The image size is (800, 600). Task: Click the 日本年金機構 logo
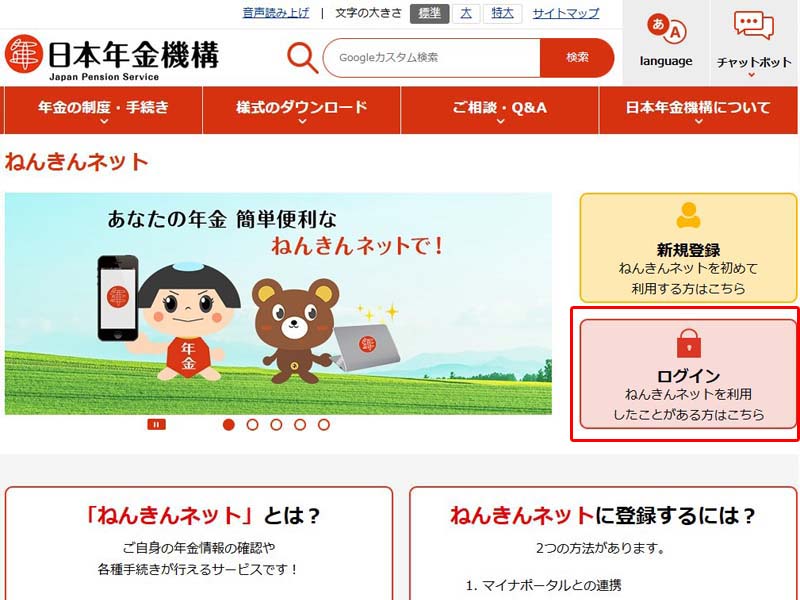(112, 58)
